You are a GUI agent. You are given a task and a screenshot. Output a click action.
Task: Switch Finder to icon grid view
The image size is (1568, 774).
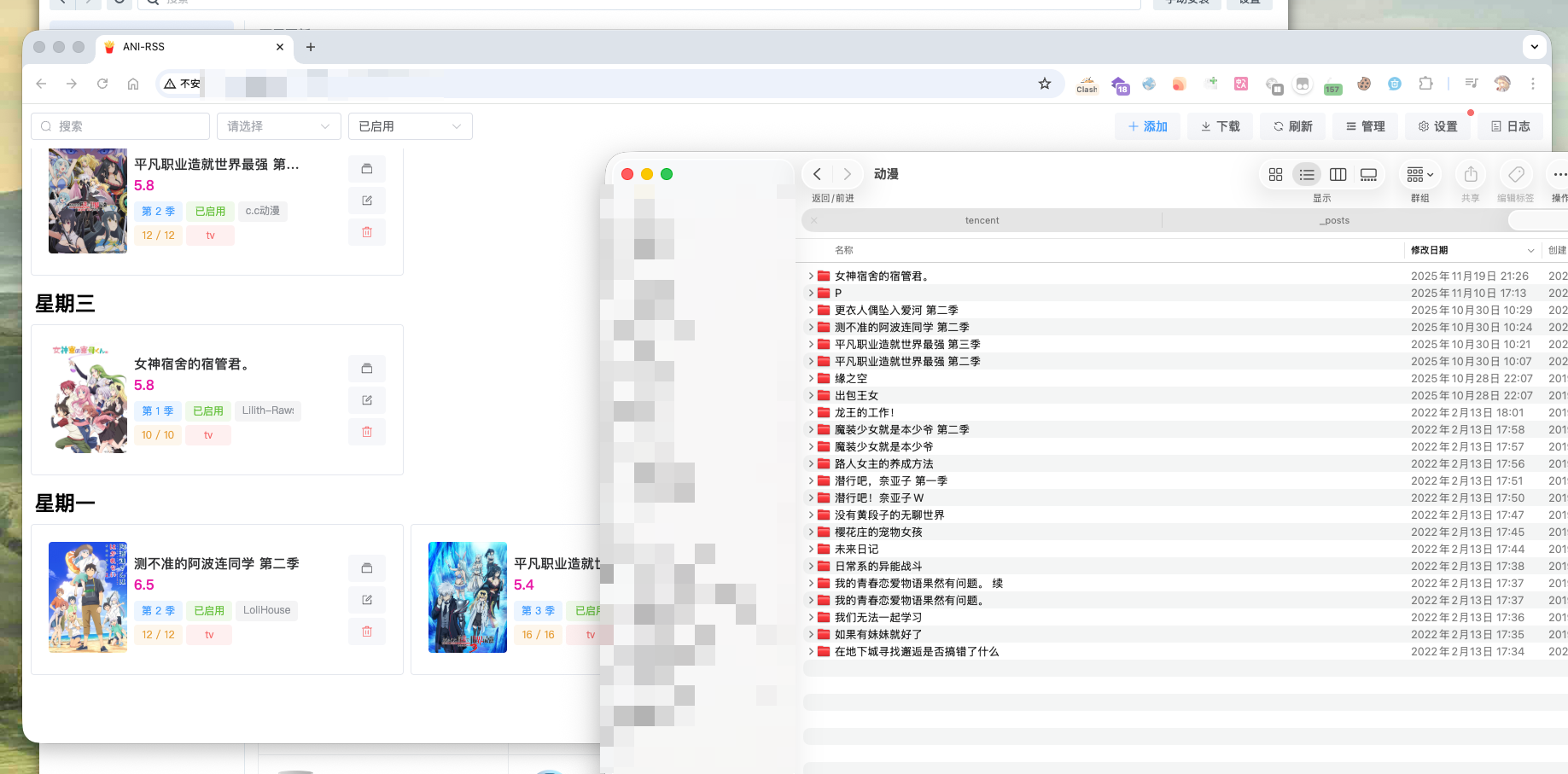(1275, 174)
